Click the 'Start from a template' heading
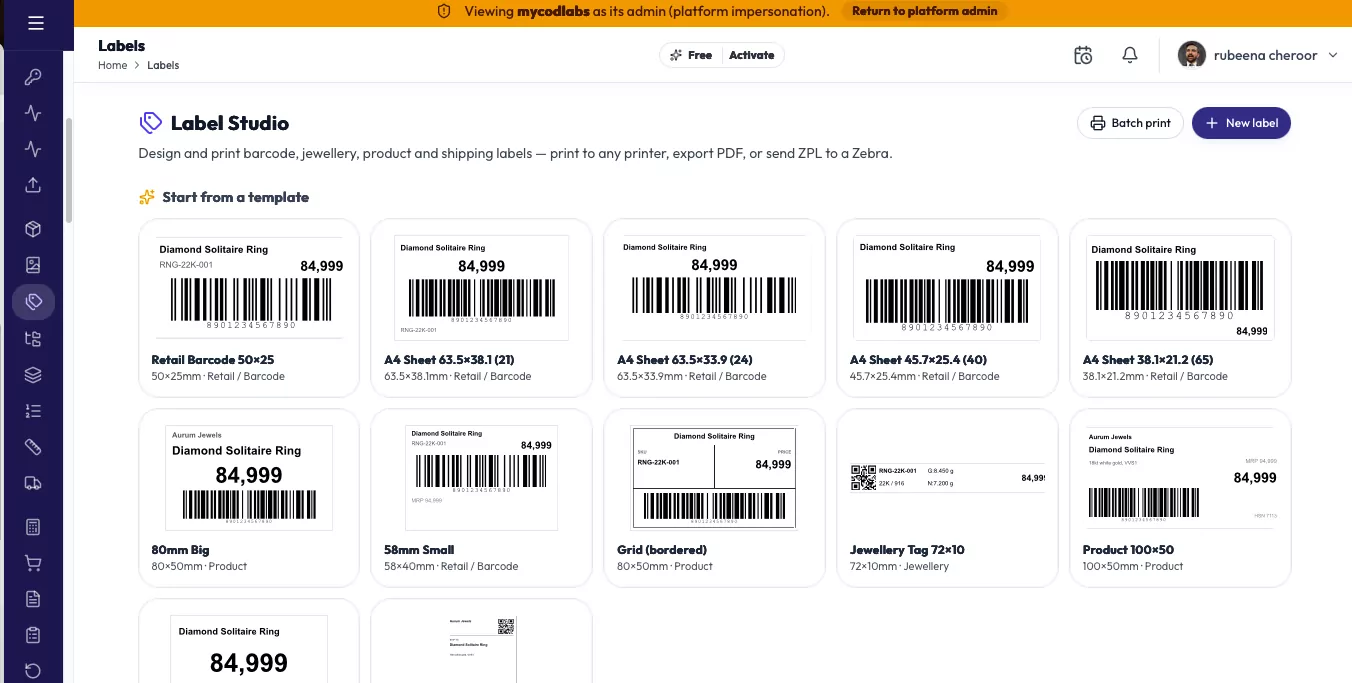 [x=235, y=197]
